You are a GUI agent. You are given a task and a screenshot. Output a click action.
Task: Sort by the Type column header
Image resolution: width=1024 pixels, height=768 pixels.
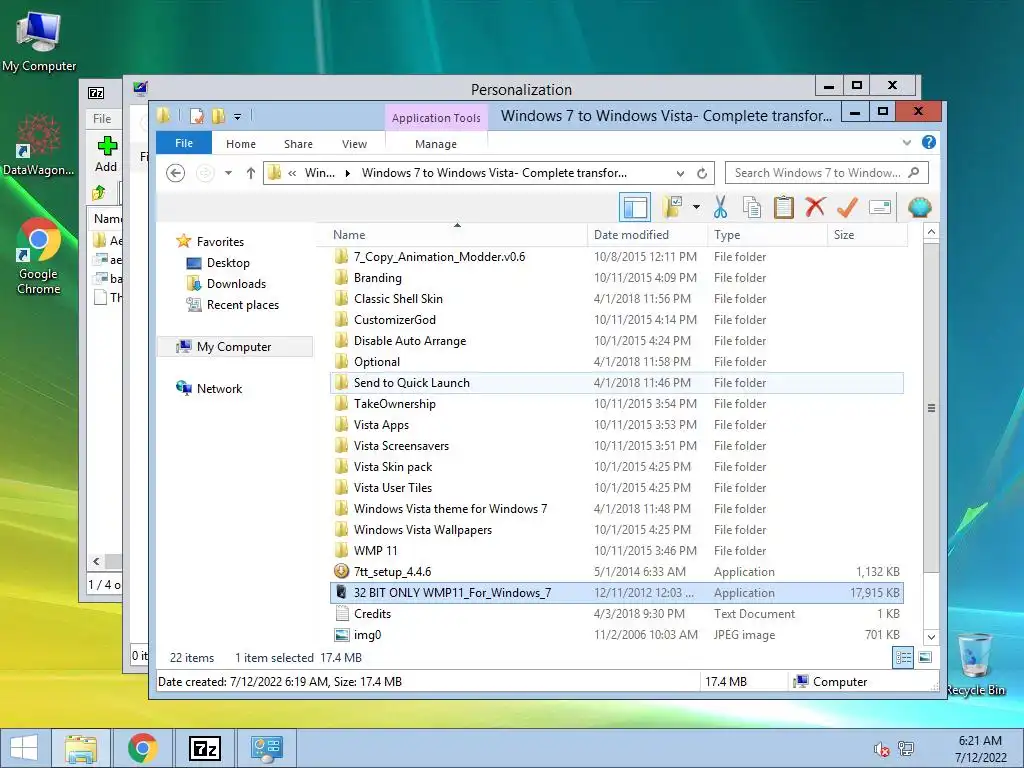(767, 234)
